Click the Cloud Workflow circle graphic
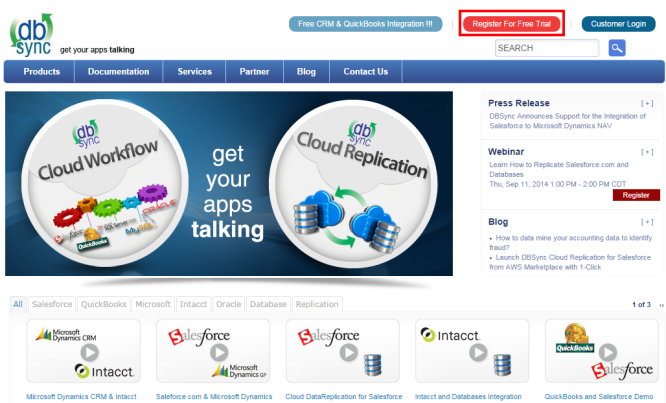The width and height of the screenshot is (666, 403). point(100,183)
